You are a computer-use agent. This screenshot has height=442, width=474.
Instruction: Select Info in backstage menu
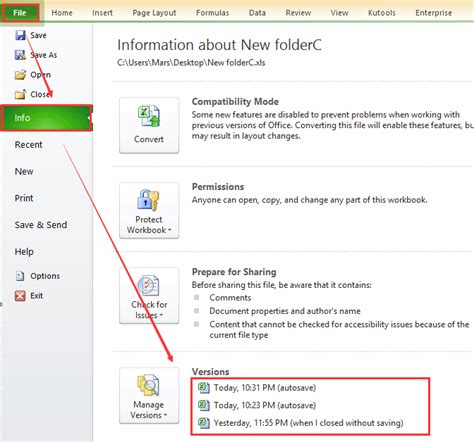[46, 118]
